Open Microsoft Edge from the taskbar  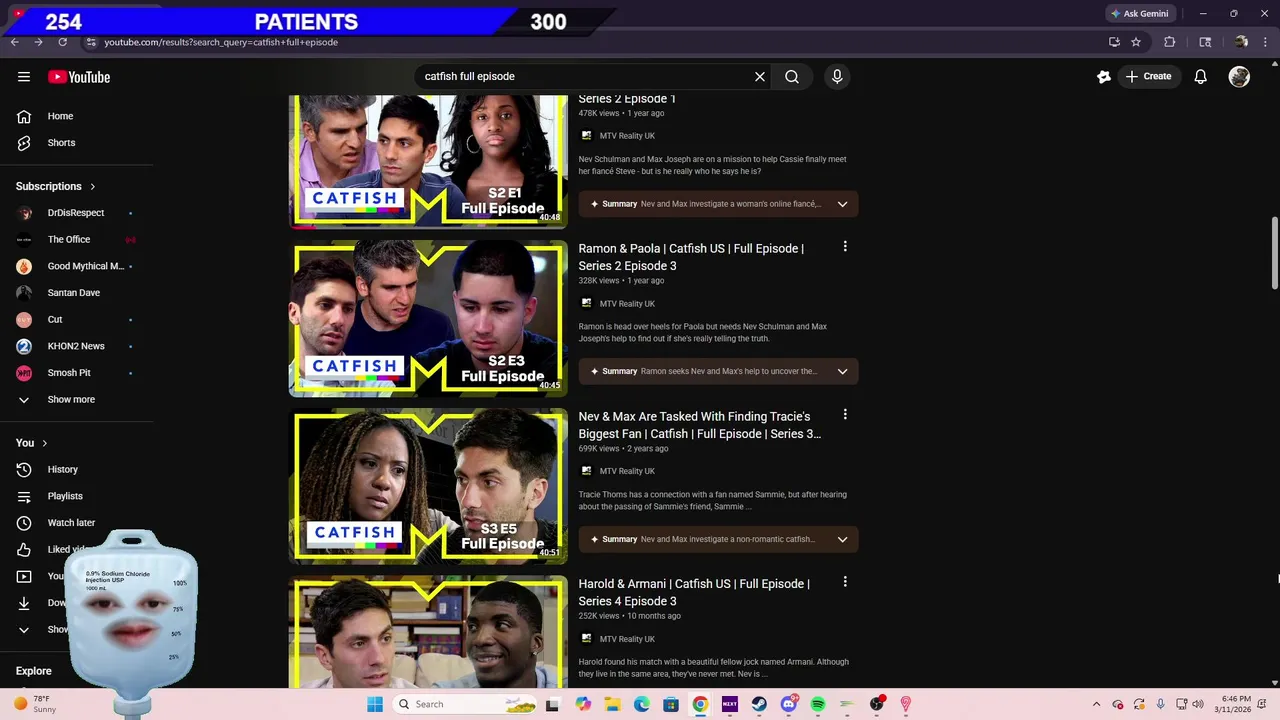point(641,704)
